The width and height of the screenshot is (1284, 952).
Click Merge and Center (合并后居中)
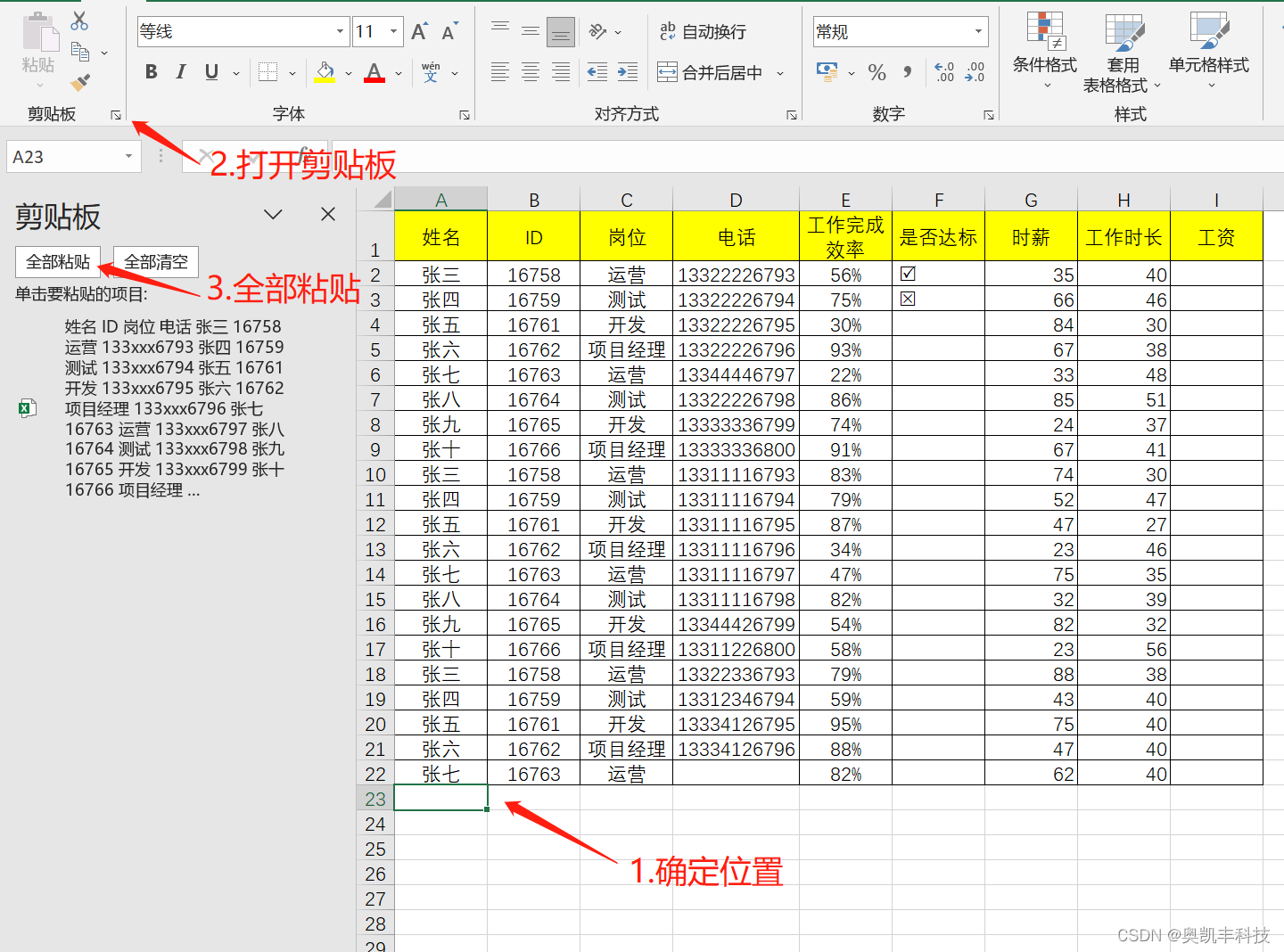(710, 72)
